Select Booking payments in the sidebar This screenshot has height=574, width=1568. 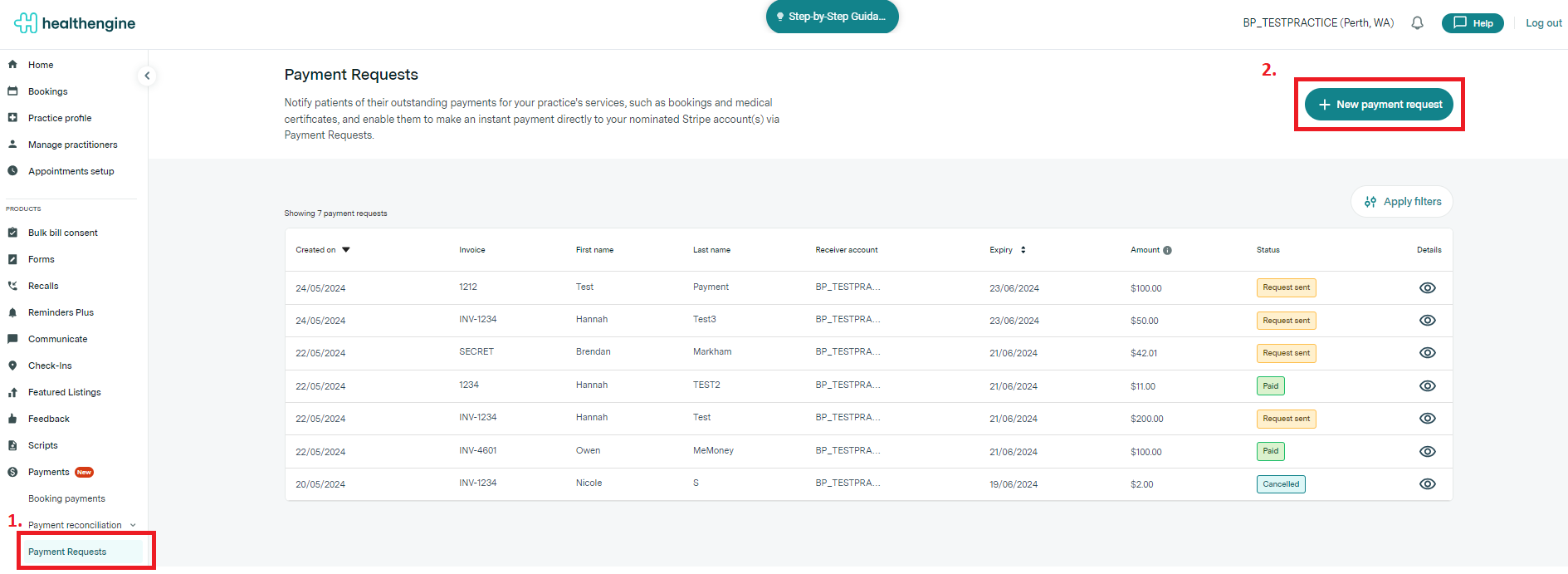[x=66, y=498]
